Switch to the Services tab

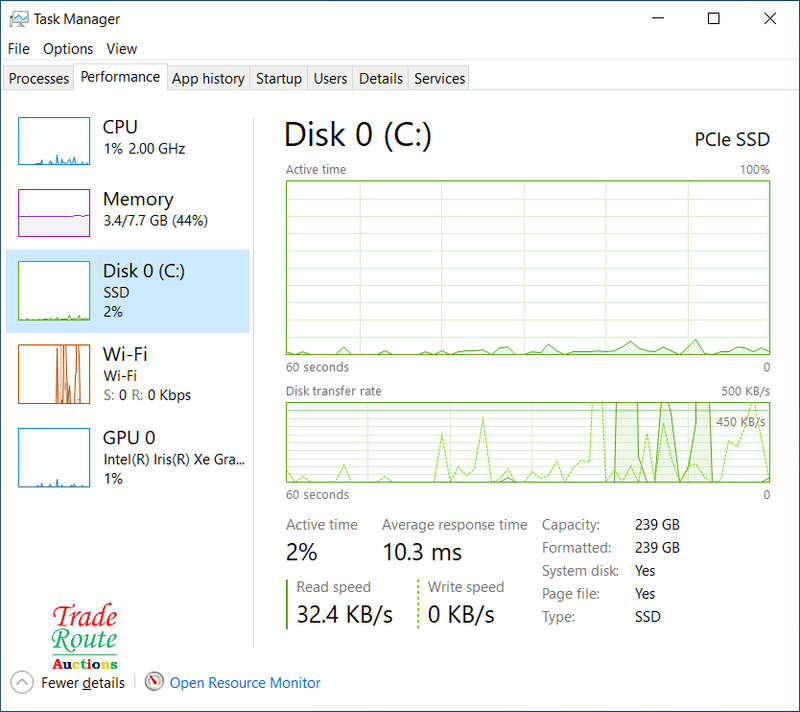pyautogui.click(x=439, y=79)
